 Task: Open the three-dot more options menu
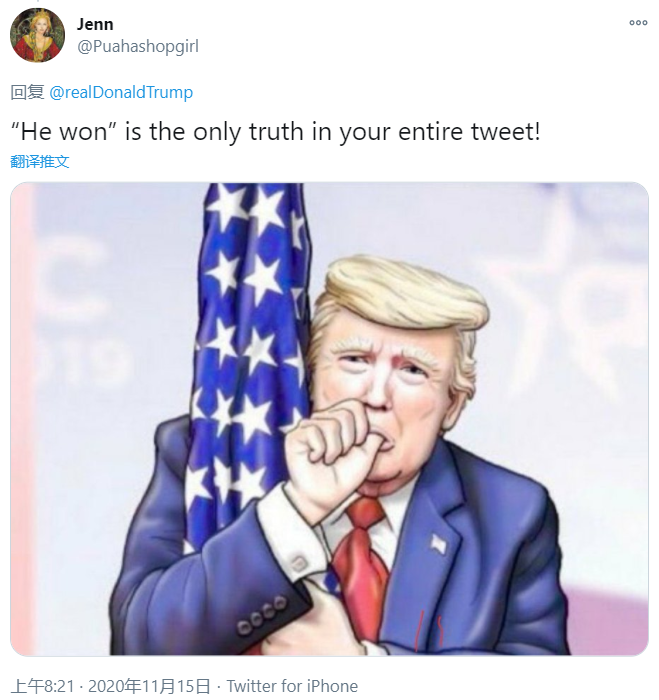tap(638, 23)
